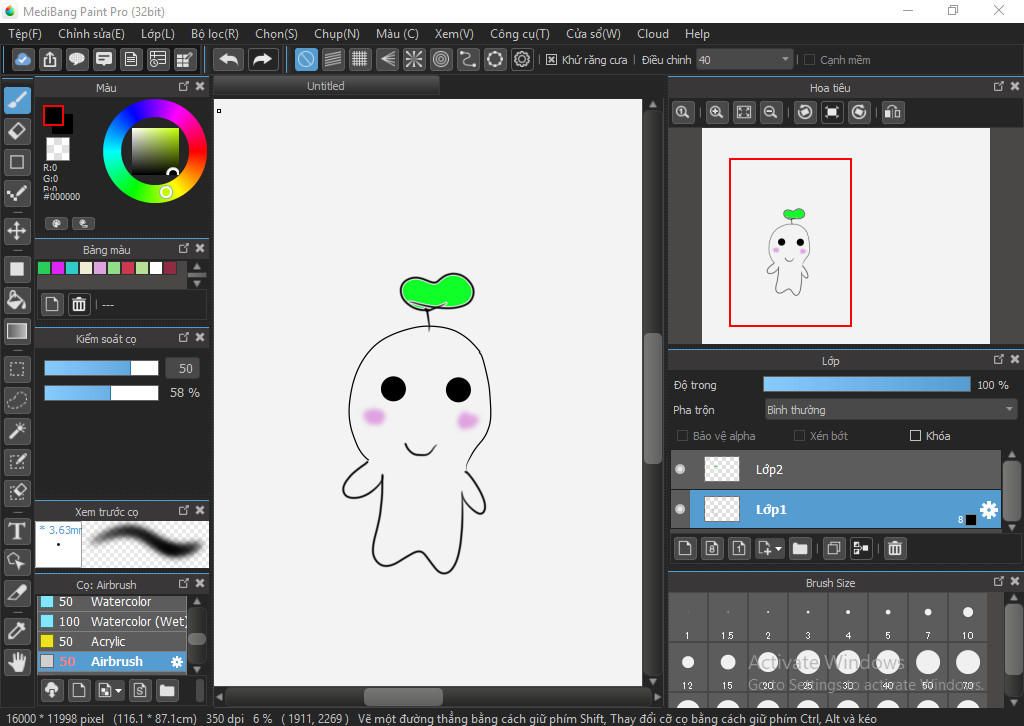
Task: Zoom out using the navigator magnifier minus
Action: (x=771, y=112)
